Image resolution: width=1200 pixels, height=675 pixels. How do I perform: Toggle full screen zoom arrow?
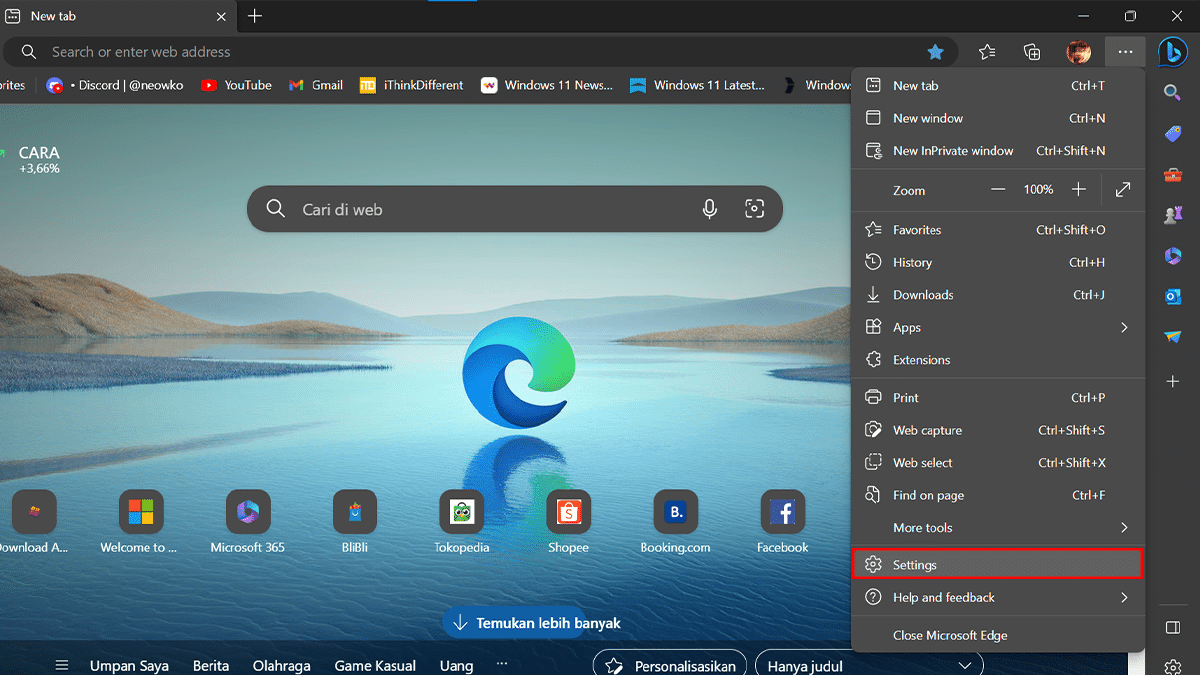tap(1123, 190)
